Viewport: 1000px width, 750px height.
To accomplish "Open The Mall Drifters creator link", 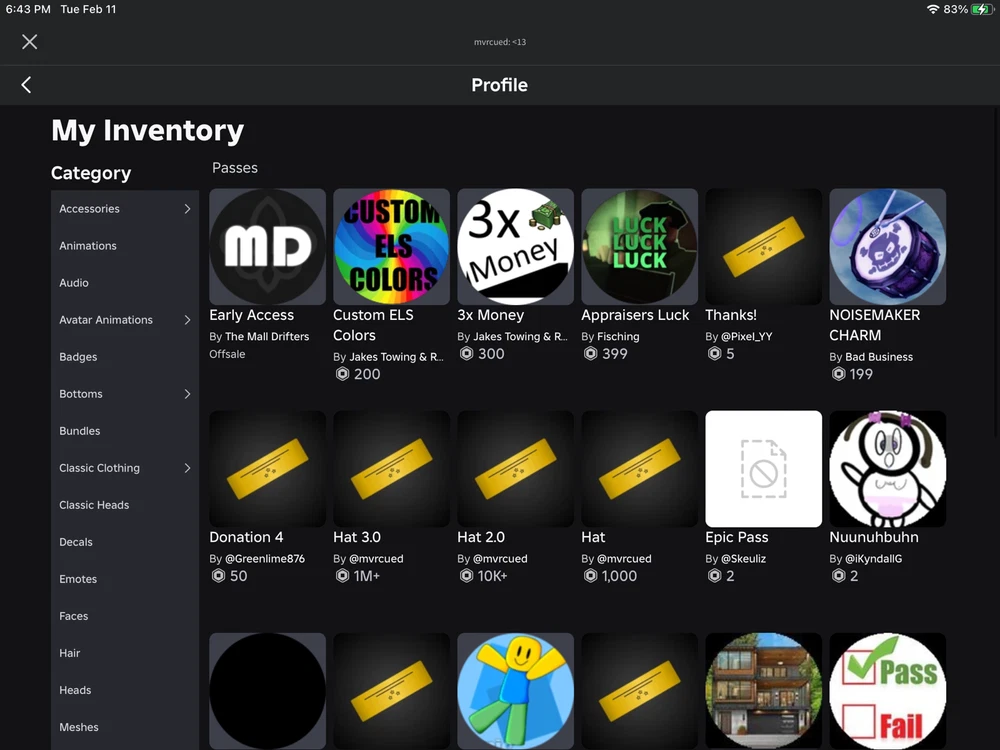I will (267, 337).
